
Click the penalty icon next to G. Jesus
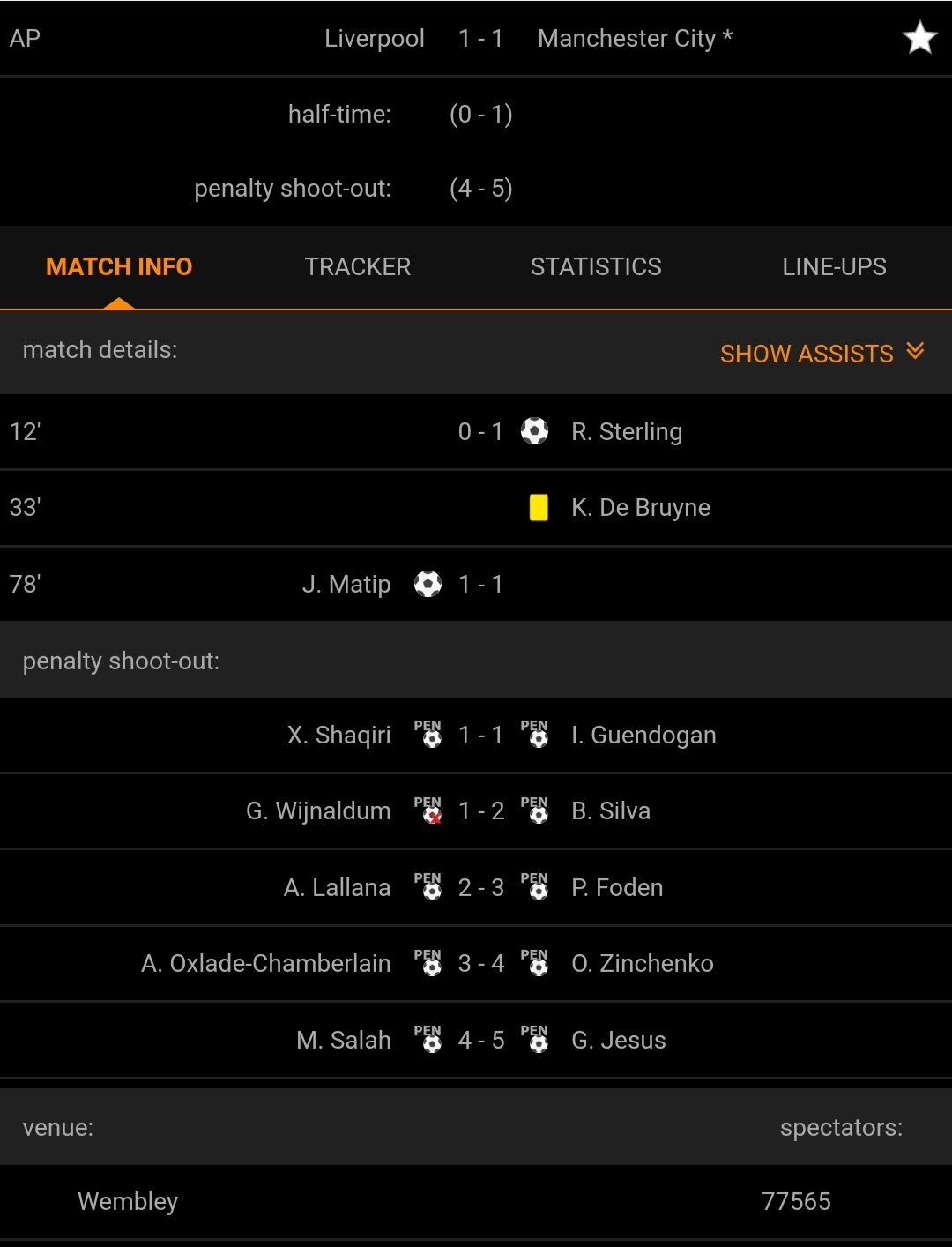point(534,1040)
